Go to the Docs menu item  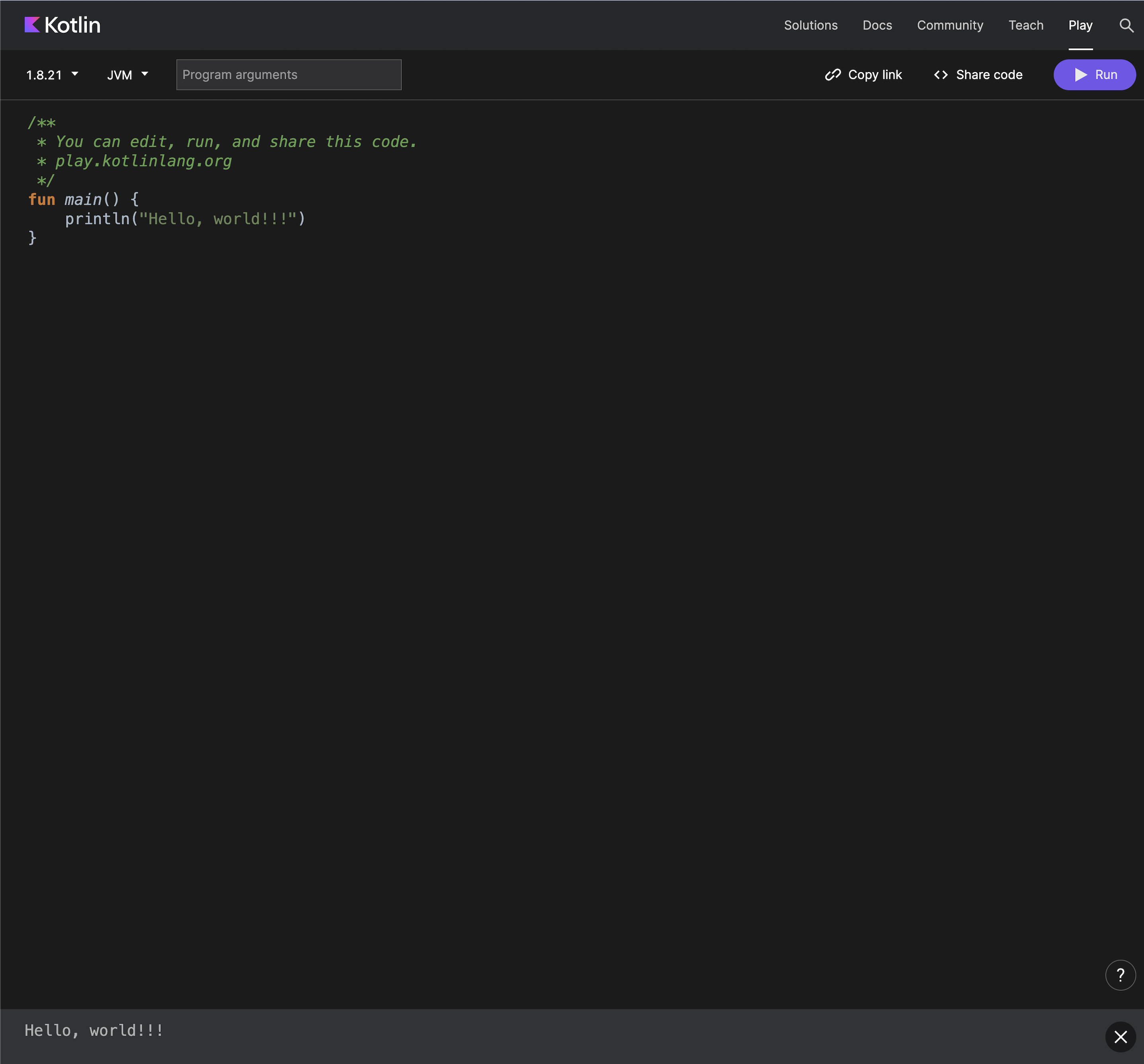coord(877,25)
